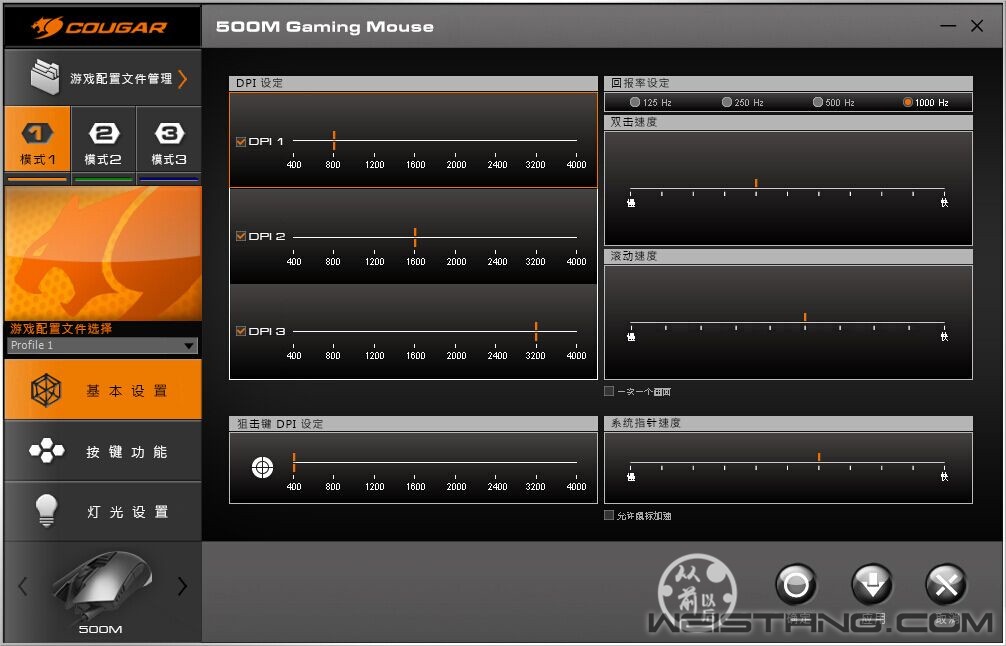Select the 500M mouse thumbnail
This screenshot has height=646, width=1006.
(101, 587)
